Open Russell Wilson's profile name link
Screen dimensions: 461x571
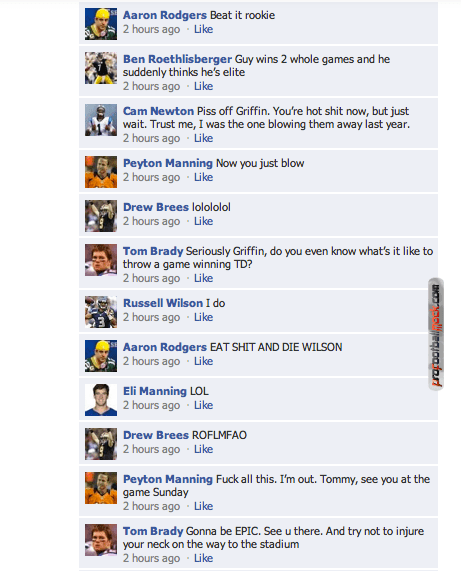(x=163, y=303)
